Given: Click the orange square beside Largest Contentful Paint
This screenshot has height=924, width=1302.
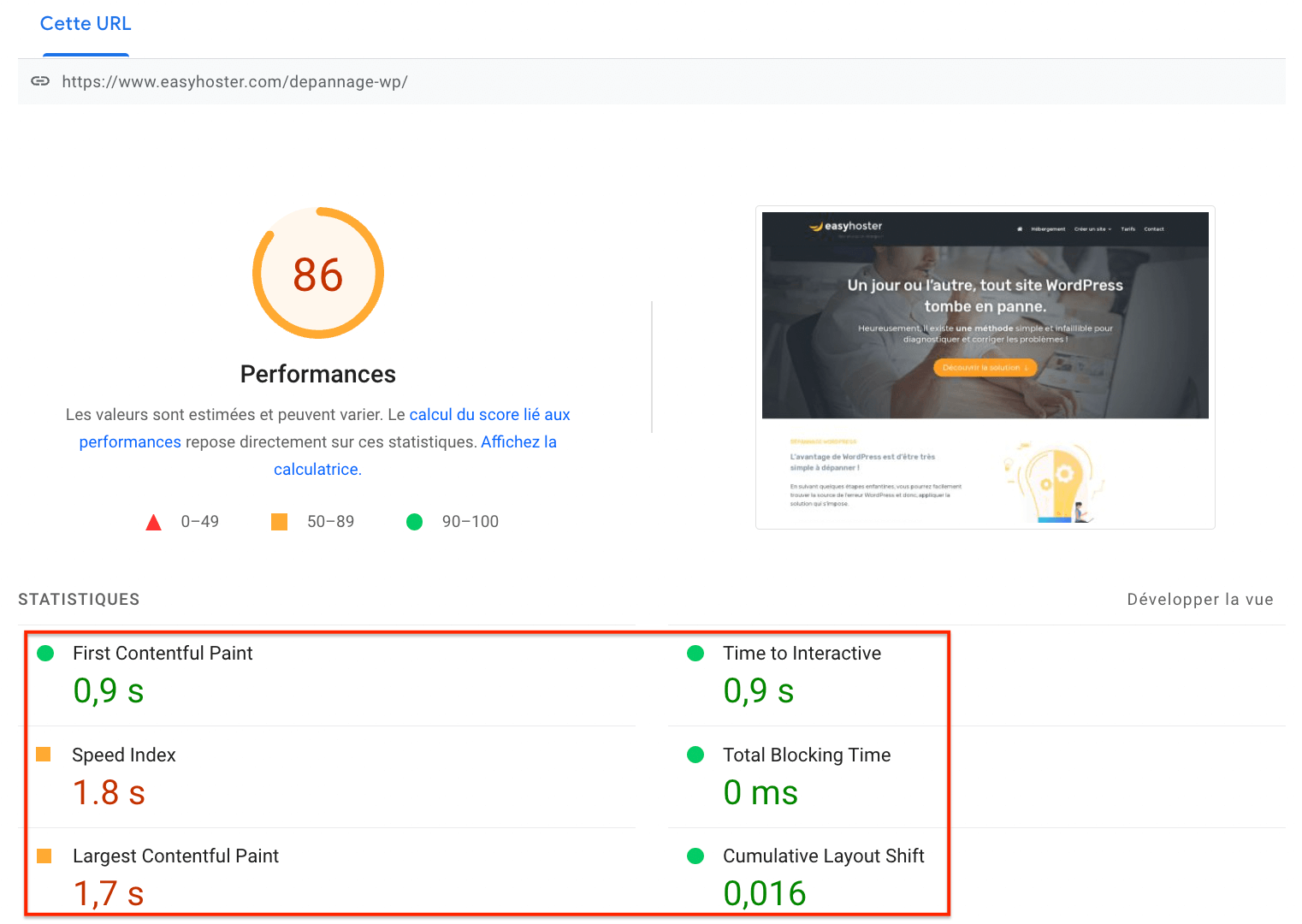Looking at the screenshot, I should (45, 856).
